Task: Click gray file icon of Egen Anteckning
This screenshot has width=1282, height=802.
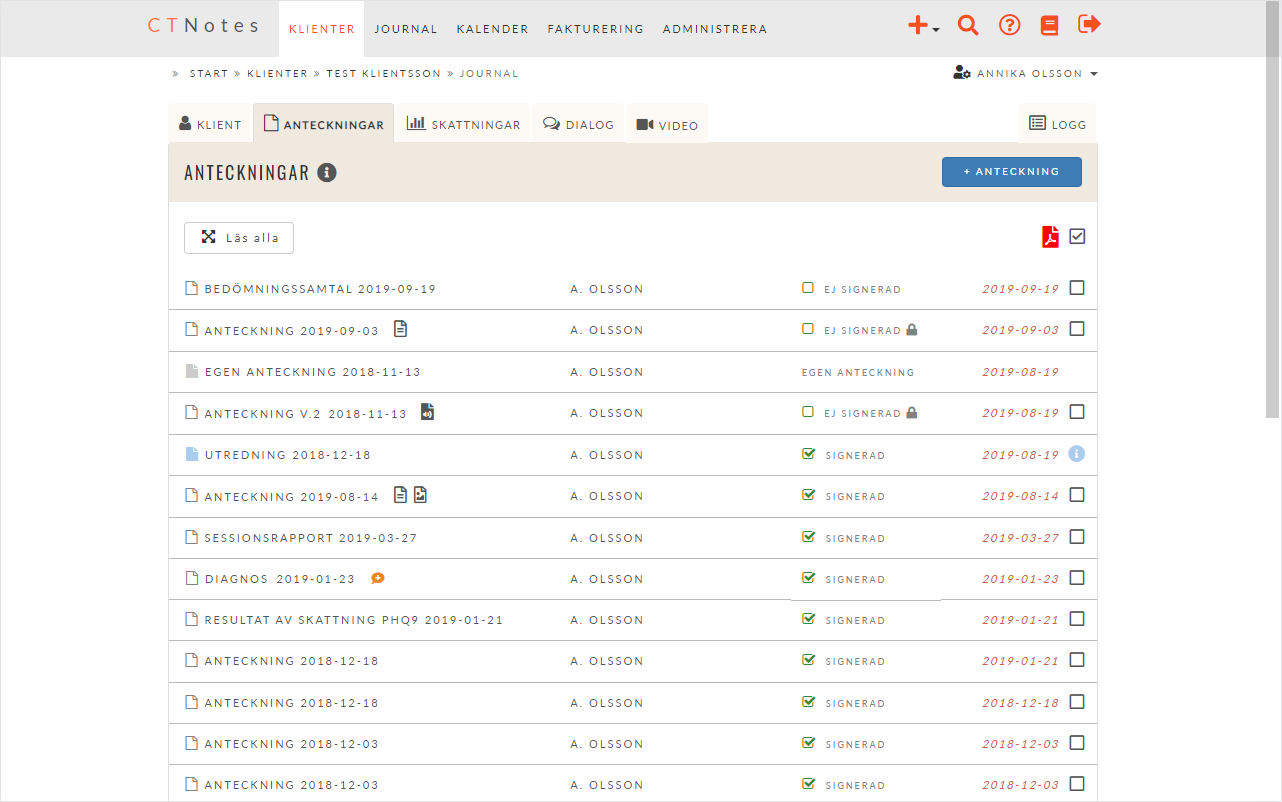Action: (x=192, y=371)
